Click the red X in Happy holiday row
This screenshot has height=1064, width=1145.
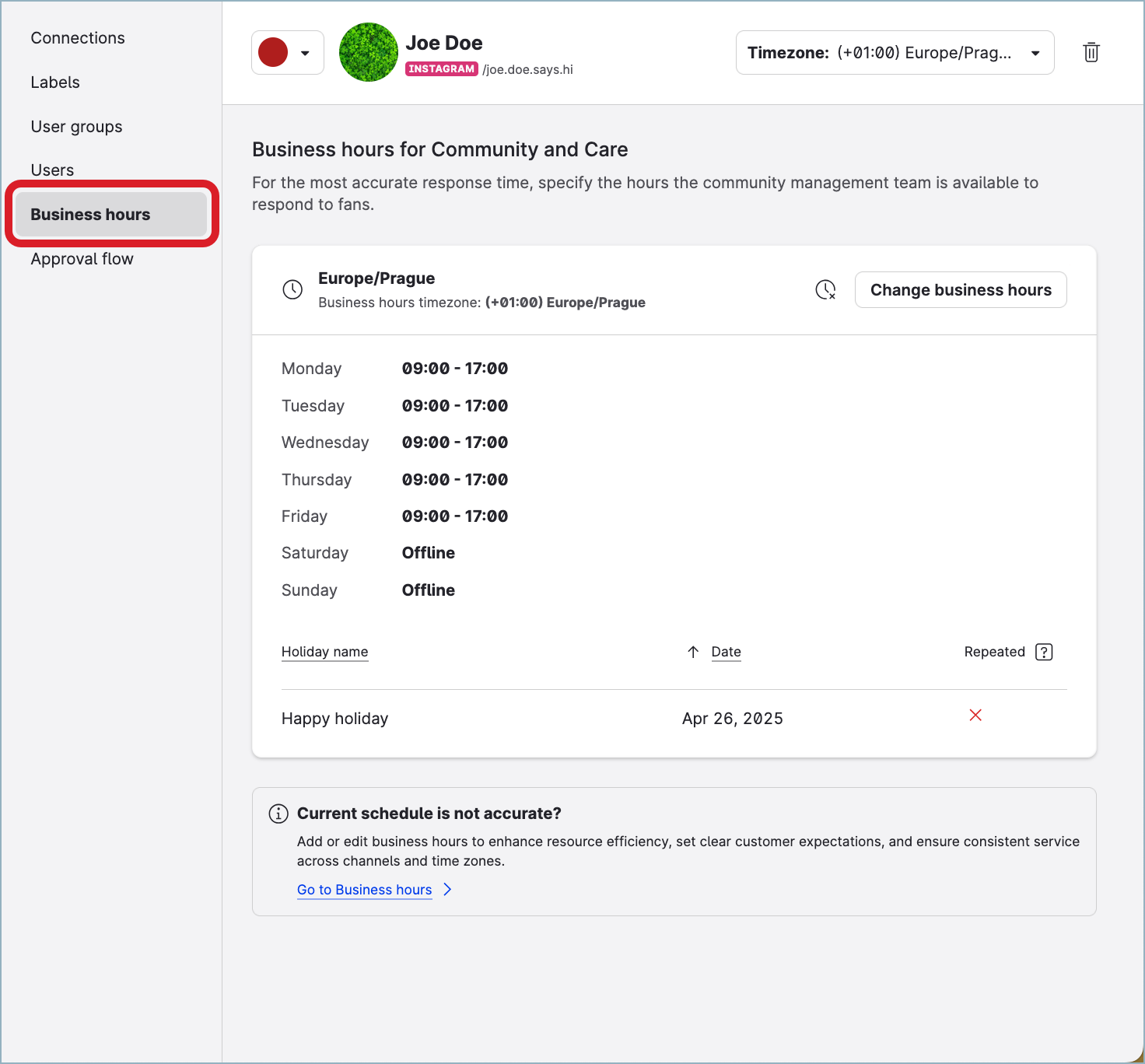coord(975,716)
